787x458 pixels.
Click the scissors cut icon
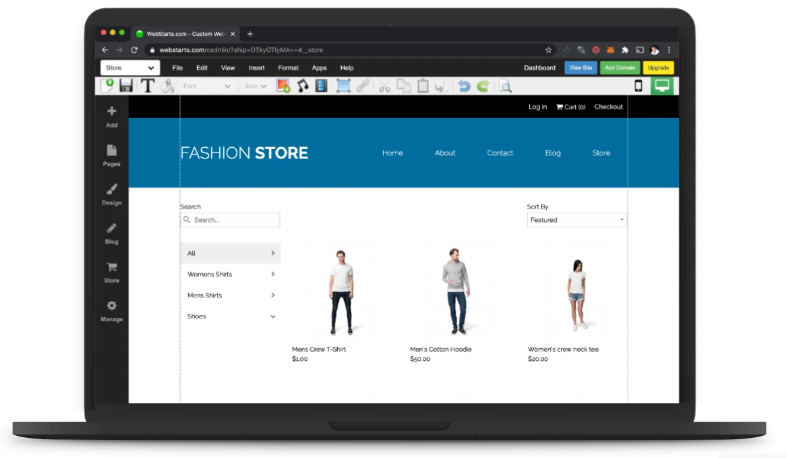(x=384, y=86)
